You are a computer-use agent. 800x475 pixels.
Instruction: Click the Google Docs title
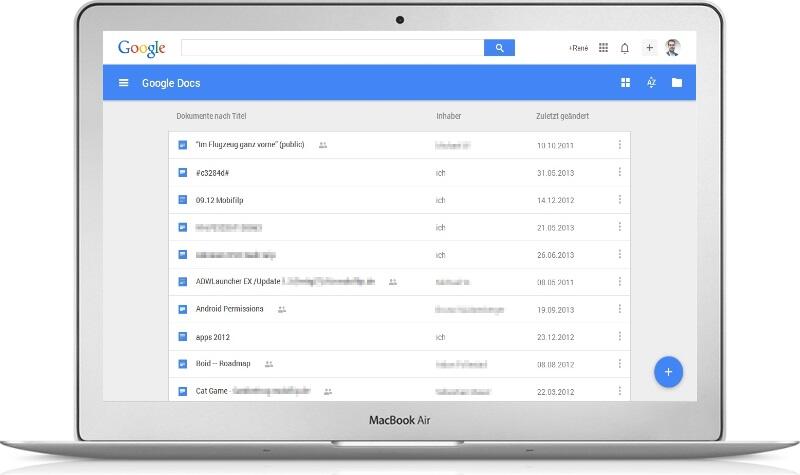click(171, 83)
